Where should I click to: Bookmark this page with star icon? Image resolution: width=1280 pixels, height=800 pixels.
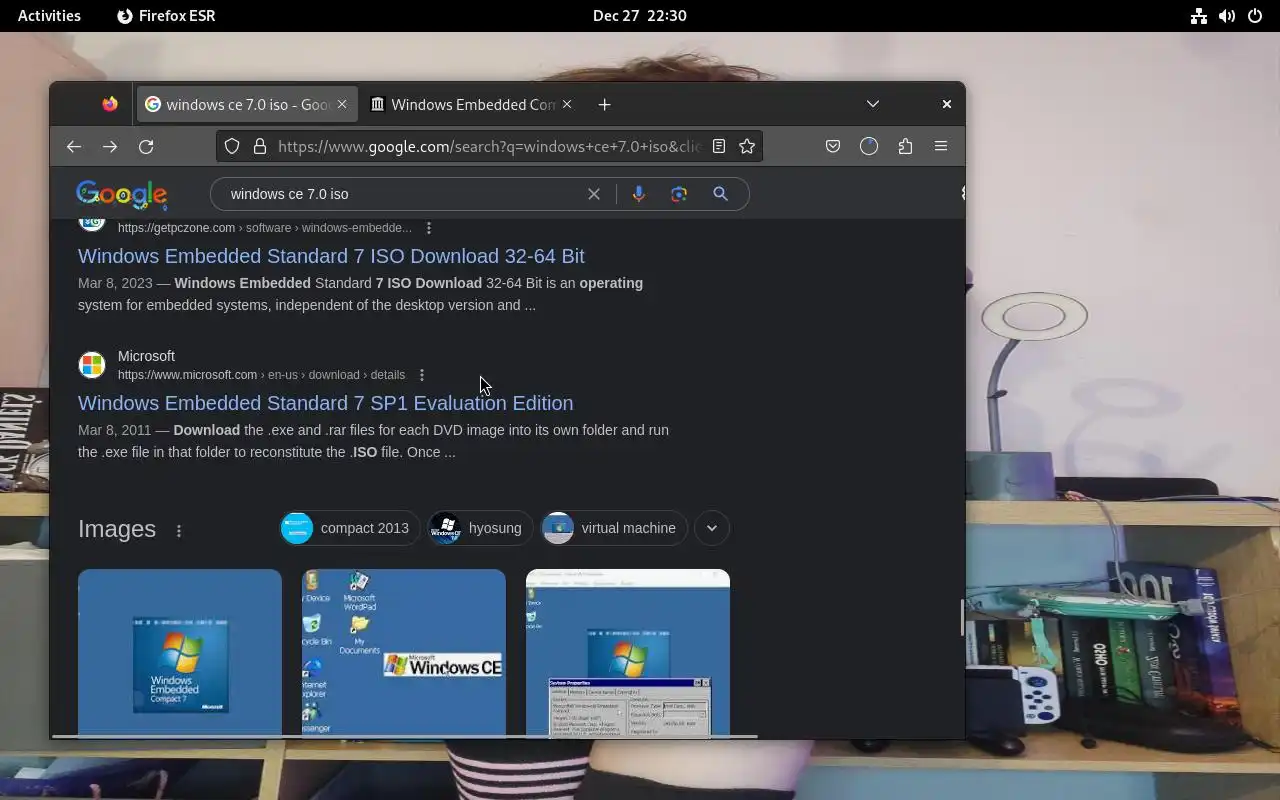pyautogui.click(x=747, y=146)
